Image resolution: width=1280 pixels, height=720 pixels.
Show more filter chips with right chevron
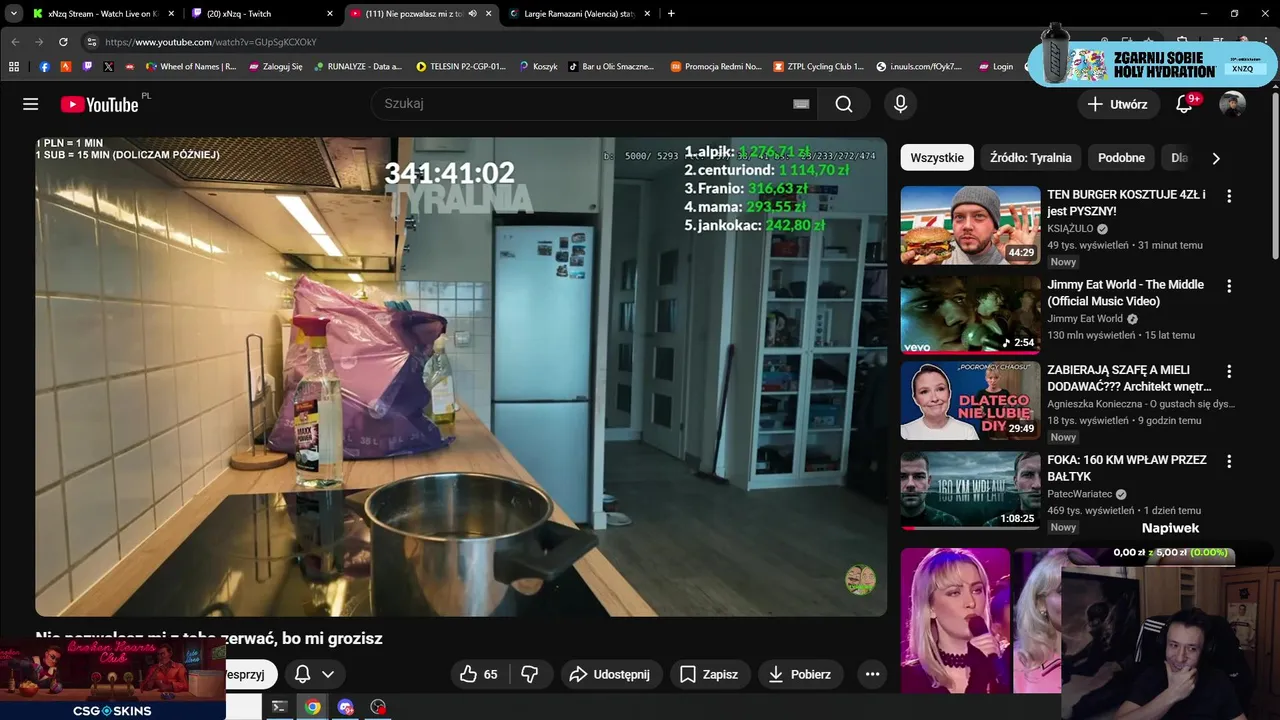[1216, 158]
